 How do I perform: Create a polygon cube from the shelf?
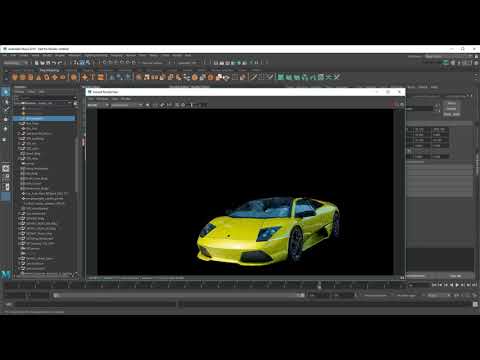point(22,77)
